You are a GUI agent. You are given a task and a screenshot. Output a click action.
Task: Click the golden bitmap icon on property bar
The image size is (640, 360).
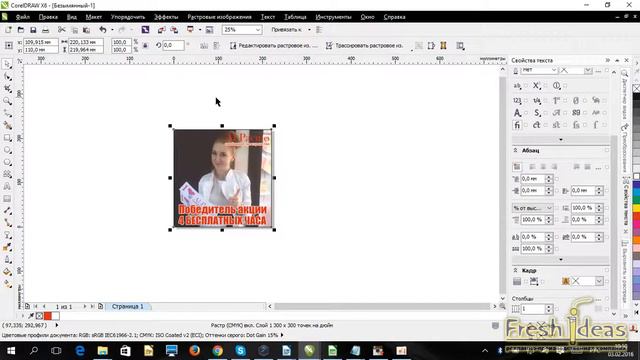(443, 46)
